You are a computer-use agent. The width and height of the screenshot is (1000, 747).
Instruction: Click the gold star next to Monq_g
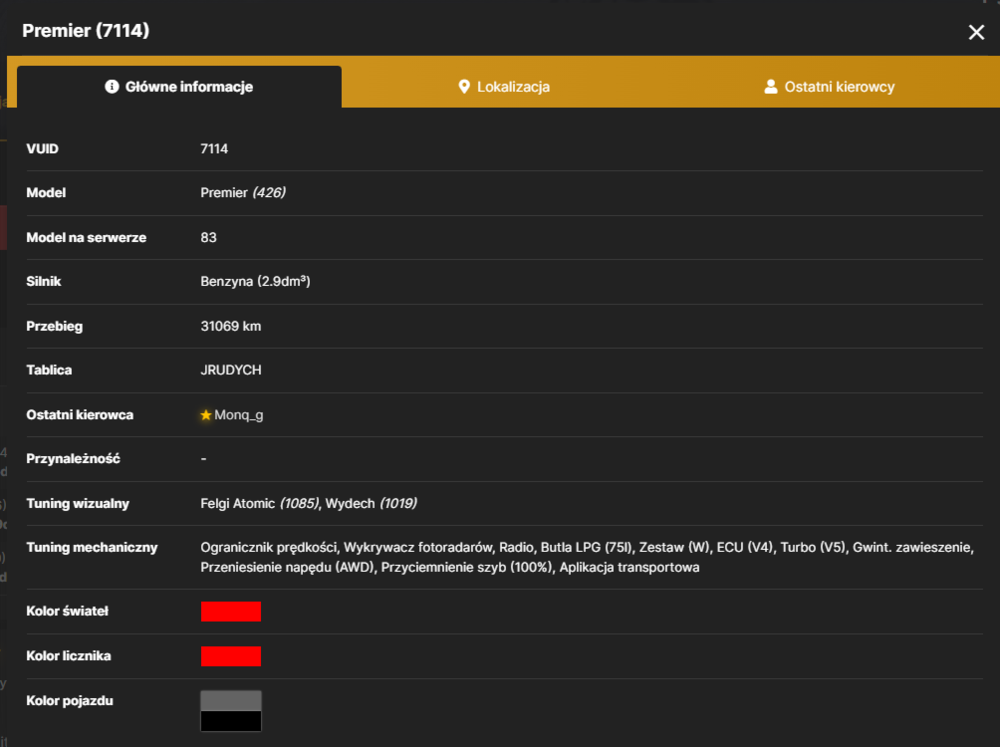pyautogui.click(x=206, y=415)
